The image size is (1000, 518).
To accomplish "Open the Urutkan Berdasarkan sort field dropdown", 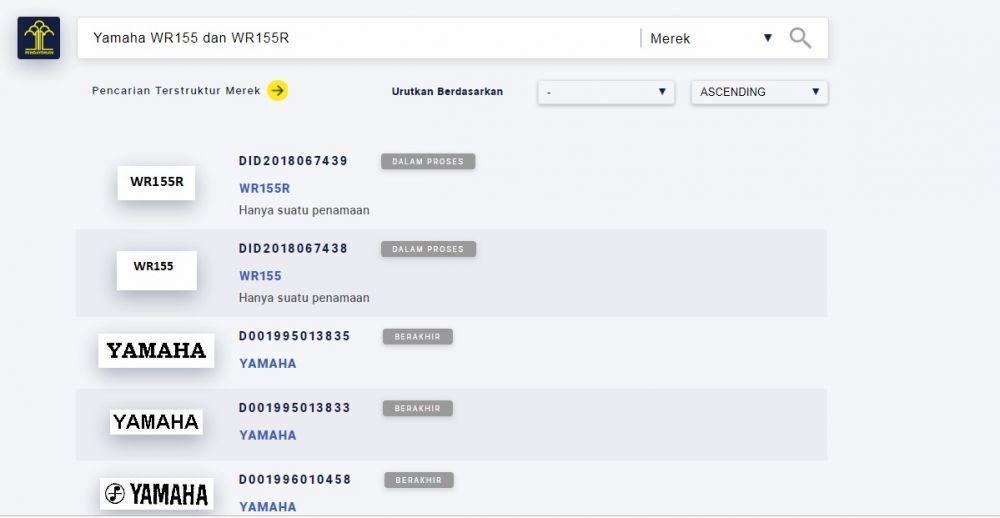I will (606, 92).
